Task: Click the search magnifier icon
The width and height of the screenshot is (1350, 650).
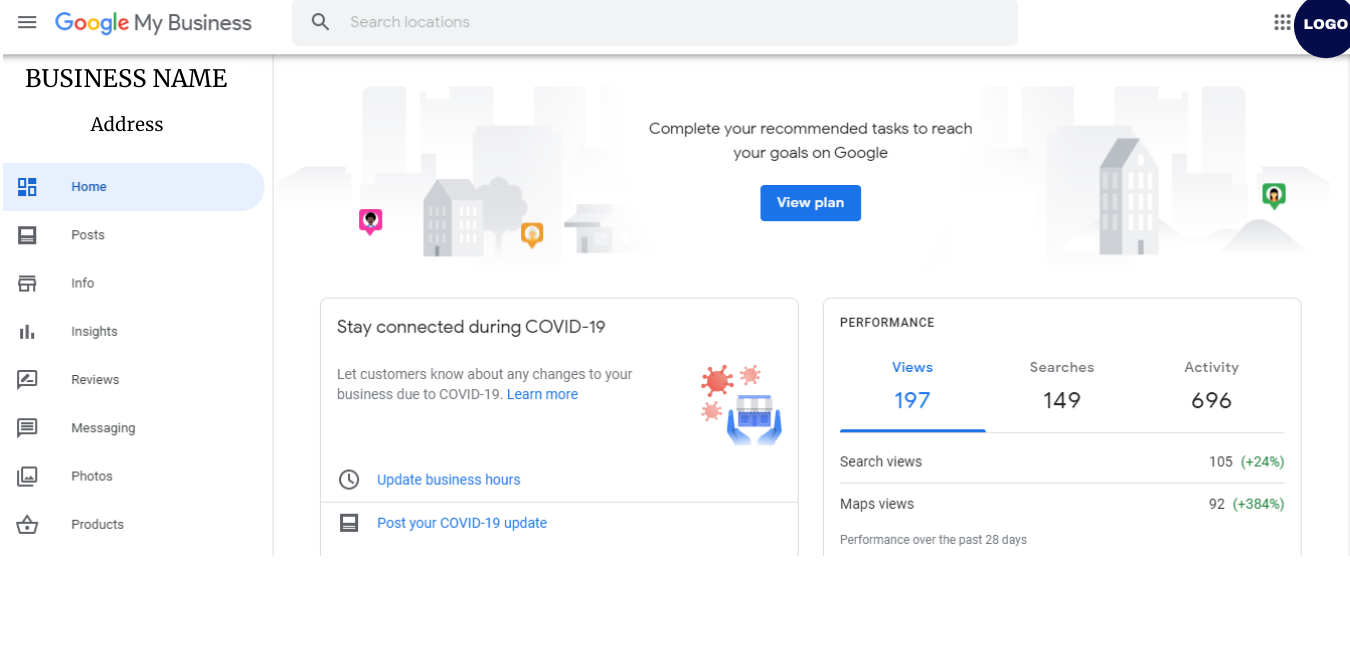Action: coord(320,21)
